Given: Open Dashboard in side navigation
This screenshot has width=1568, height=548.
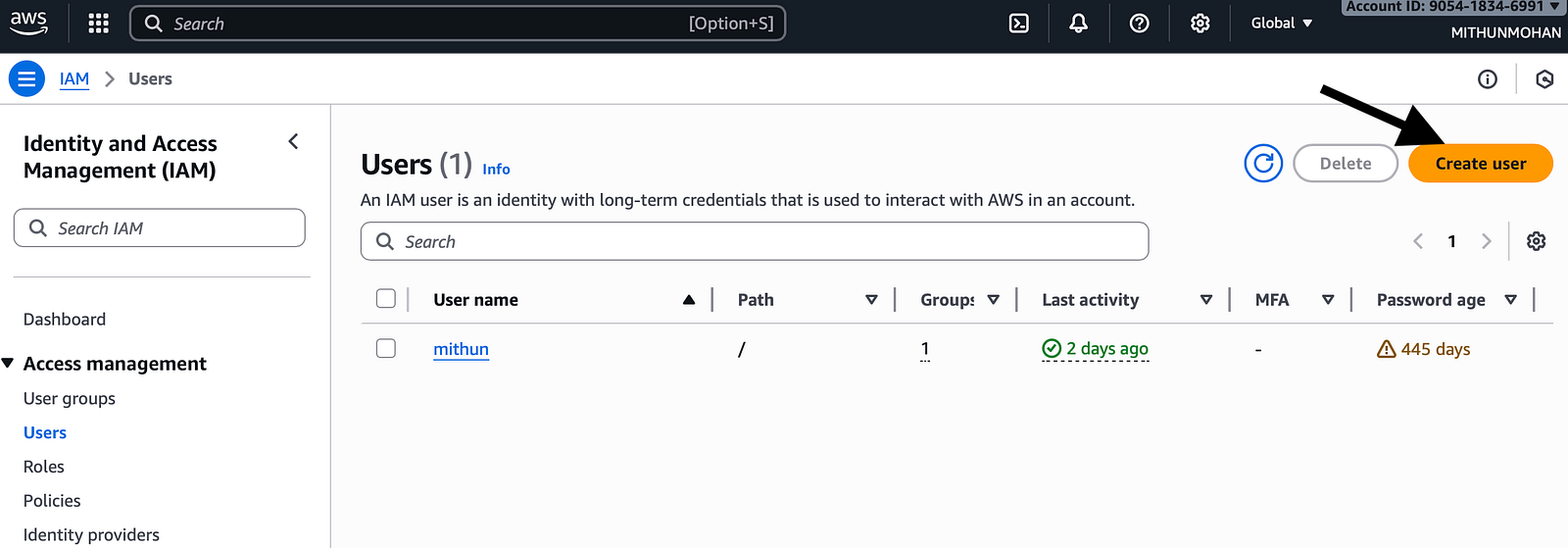Looking at the screenshot, I should [65, 320].
